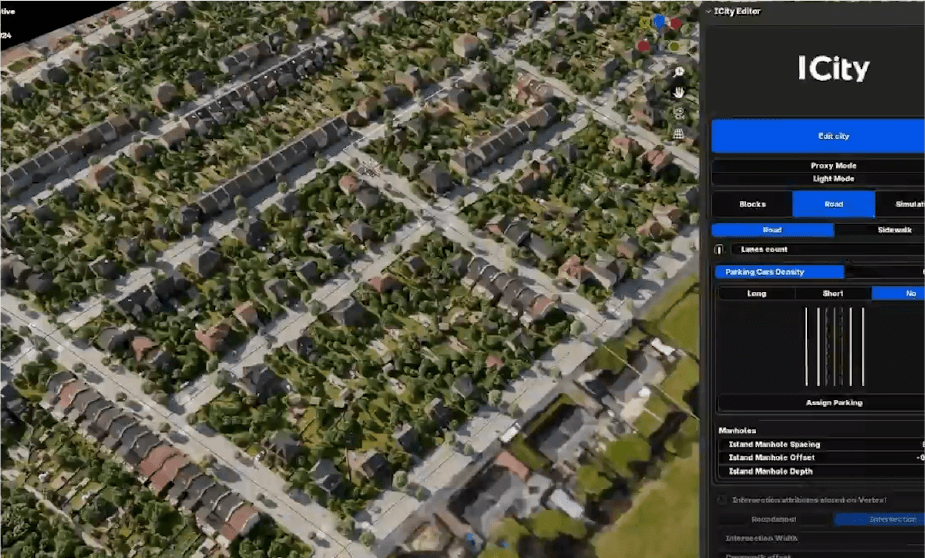Toggle Intersection attributes stored on Vertex checkbox

tap(722, 500)
